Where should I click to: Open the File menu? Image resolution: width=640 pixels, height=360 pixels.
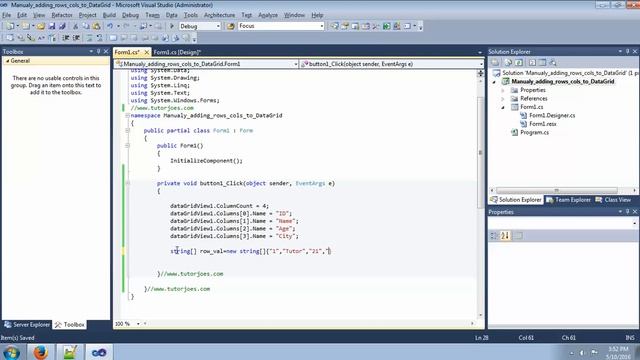7,15
